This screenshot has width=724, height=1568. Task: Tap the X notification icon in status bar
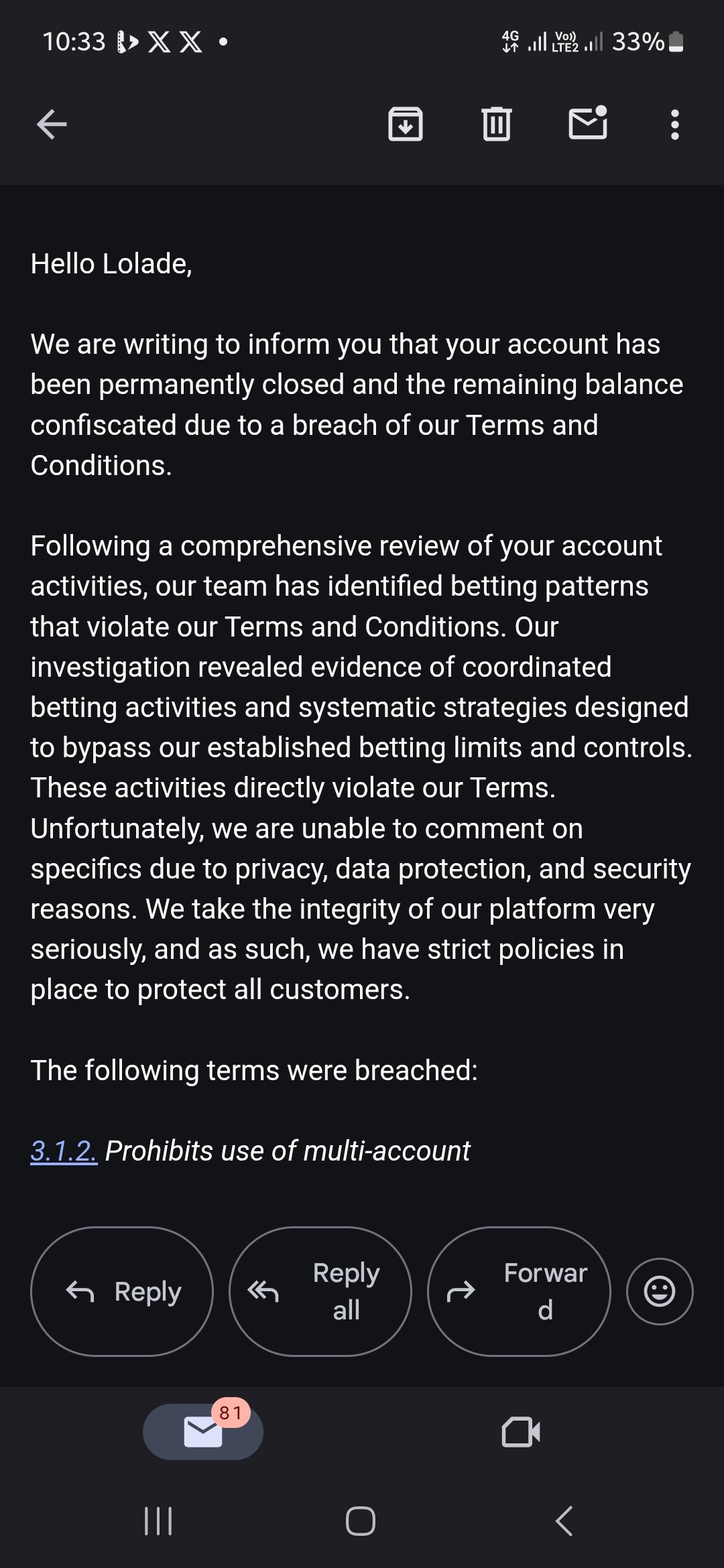pyautogui.click(x=159, y=42)
